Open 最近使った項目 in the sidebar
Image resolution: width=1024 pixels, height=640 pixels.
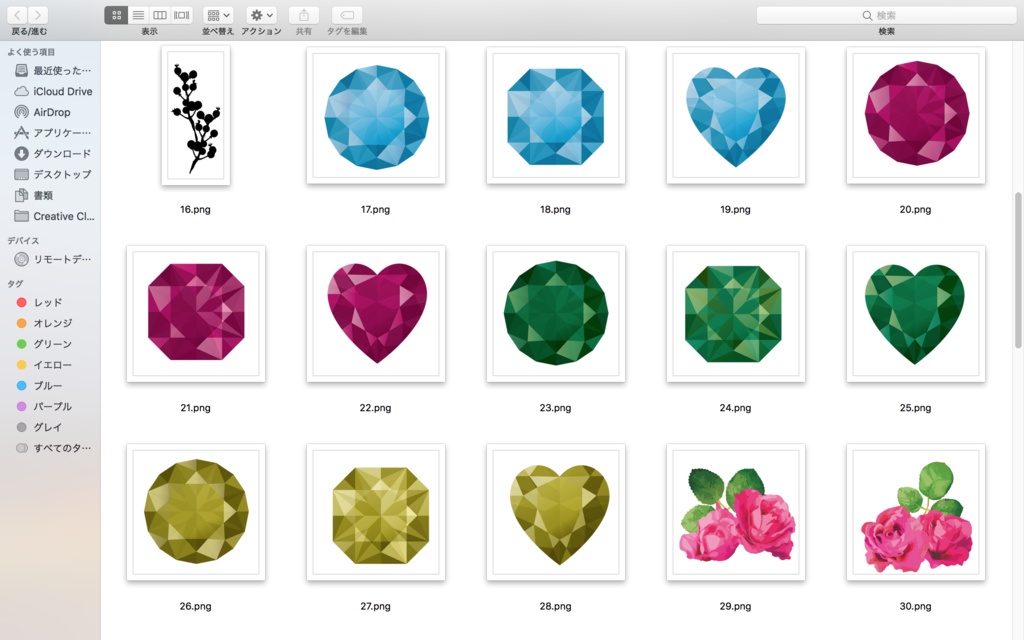click(52, 71)
